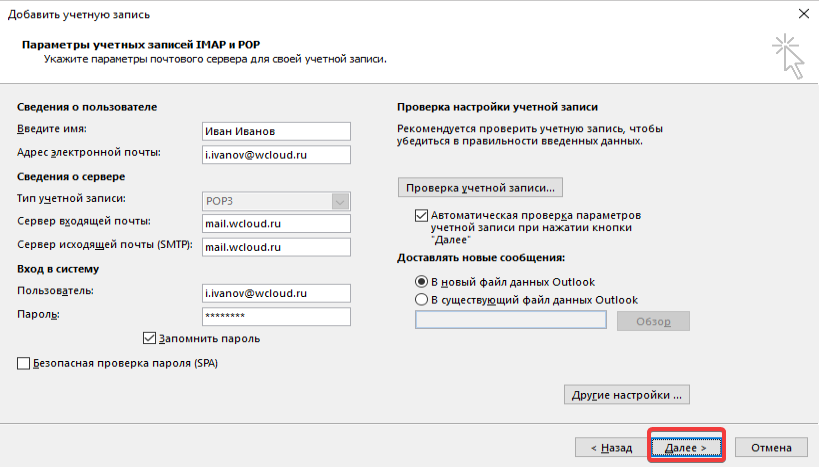Click the Адрес электронной почты input field
Image resolution: width=819 pixels, height=467 pixels.
pyautogui.click(x=275, y=154)
